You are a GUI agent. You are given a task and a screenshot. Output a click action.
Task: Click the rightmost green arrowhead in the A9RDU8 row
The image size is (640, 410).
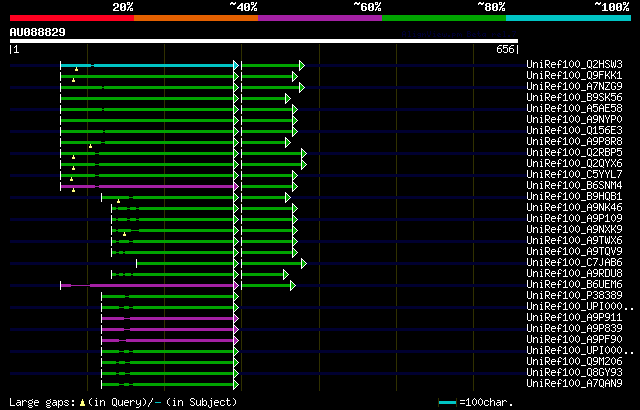(x=286, y=275)
